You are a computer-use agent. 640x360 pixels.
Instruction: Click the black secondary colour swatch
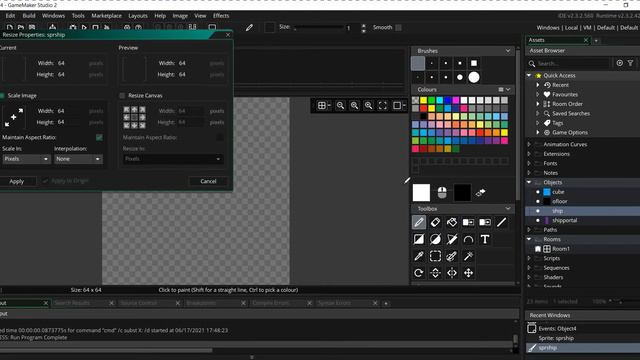462,193
